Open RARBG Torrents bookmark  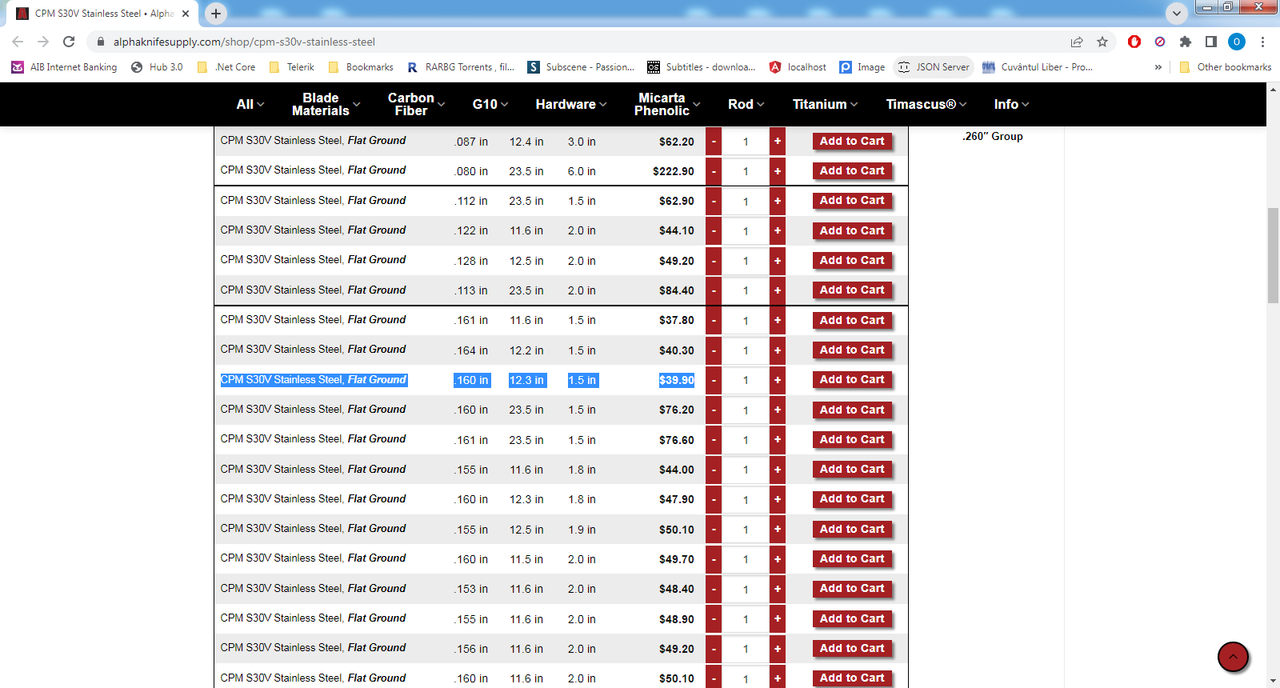pyautogui.click(x=460, y=67)
